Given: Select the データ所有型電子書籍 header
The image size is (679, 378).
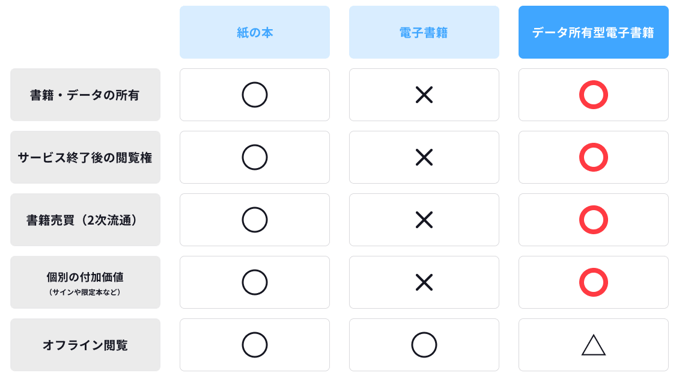Looking at the screenshot, I should tap(593, 32).
